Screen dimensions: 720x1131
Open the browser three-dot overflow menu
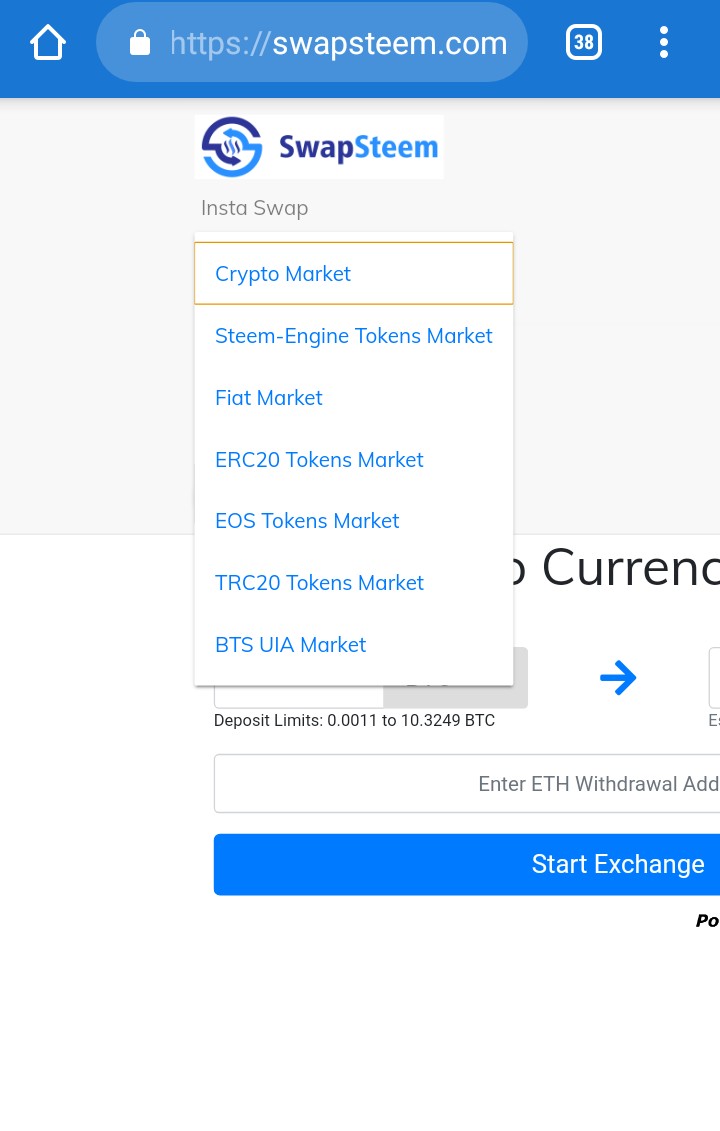tap(664, 43)
